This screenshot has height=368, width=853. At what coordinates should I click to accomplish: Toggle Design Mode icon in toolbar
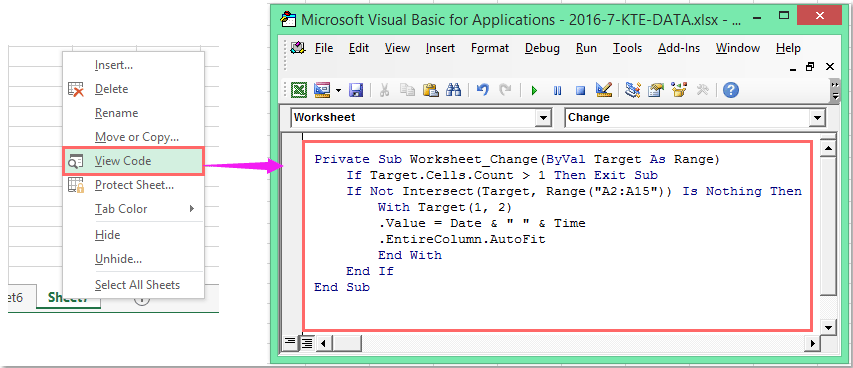pyautogui.click(x=604, y=90)
